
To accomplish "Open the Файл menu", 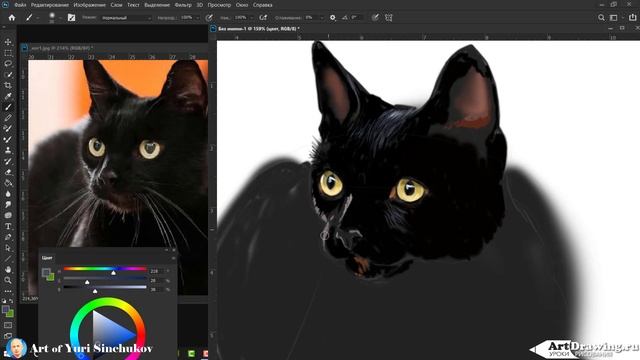I will pos(20,5).
